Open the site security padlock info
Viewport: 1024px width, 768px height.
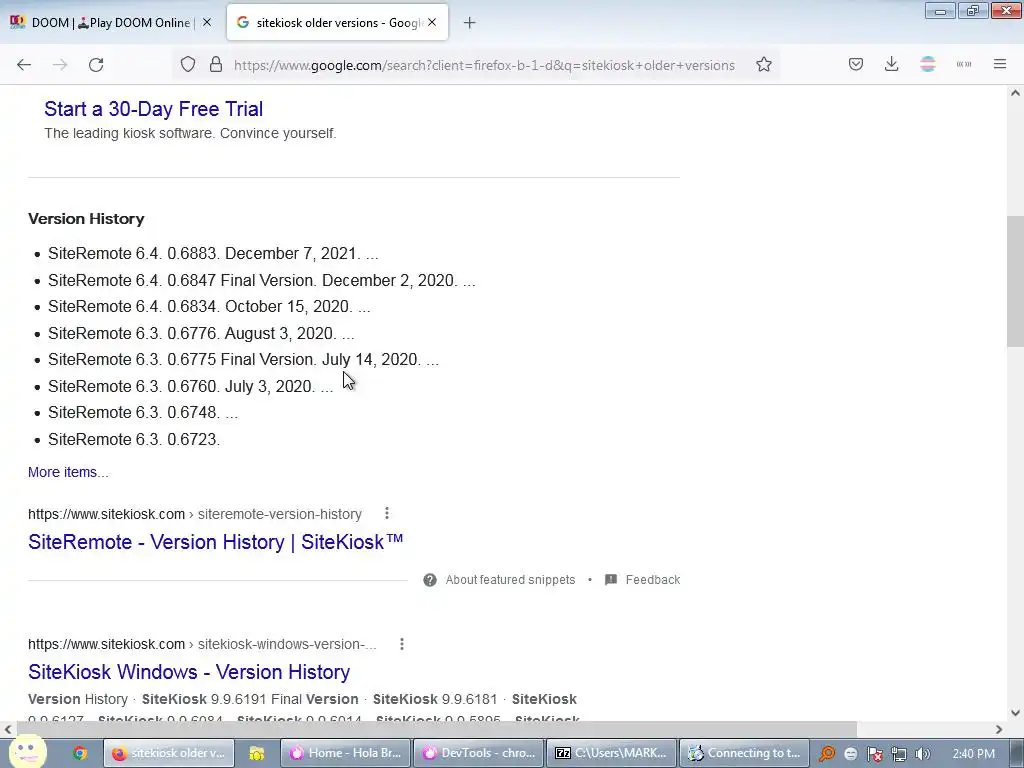tap(216, 65)
